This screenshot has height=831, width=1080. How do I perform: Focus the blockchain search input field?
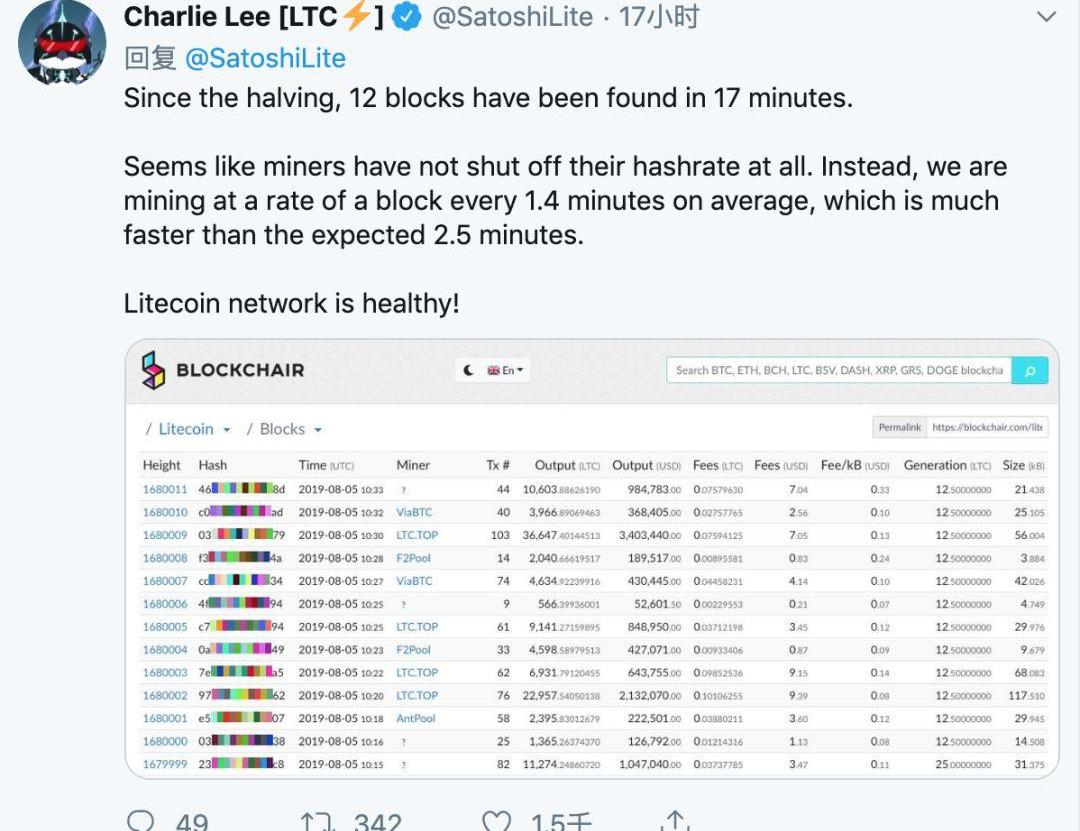pos(839,370)
